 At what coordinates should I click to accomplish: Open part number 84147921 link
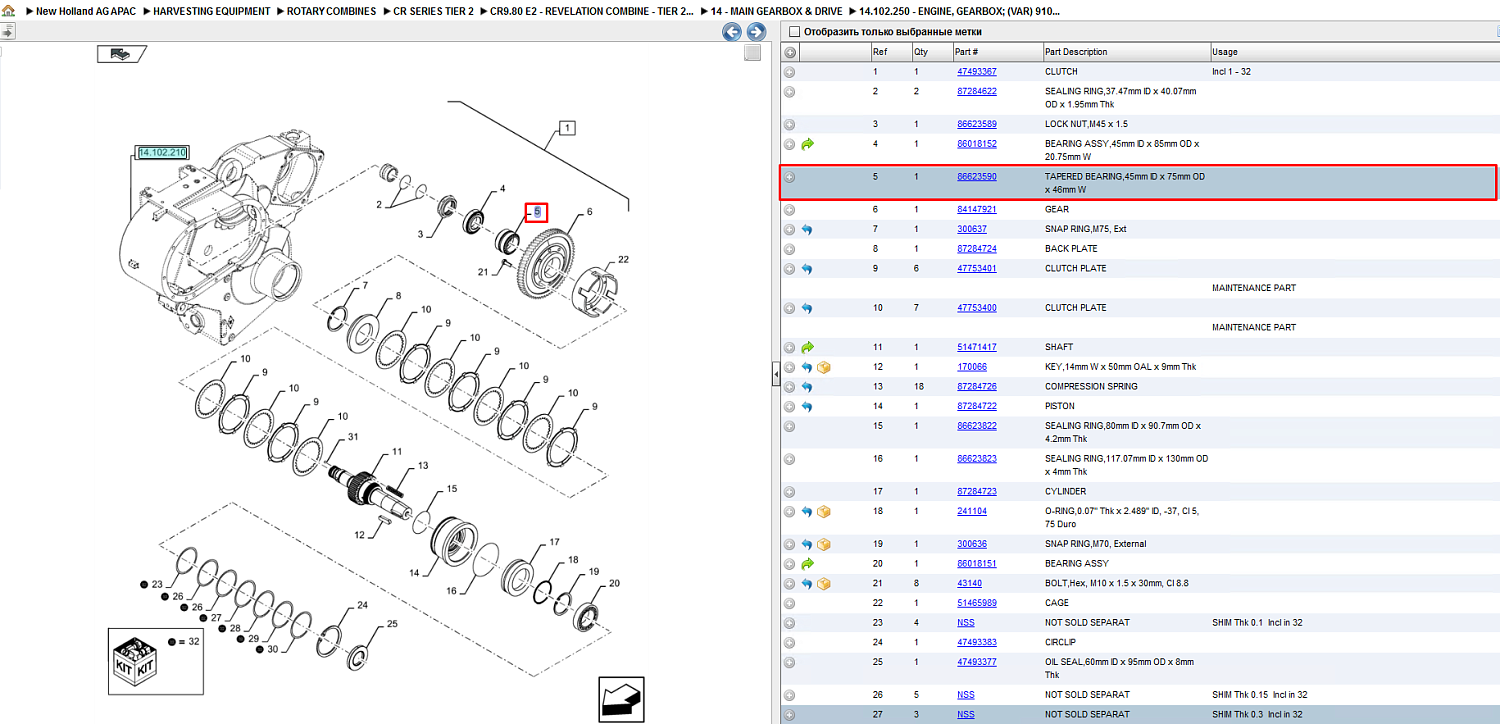977,209
